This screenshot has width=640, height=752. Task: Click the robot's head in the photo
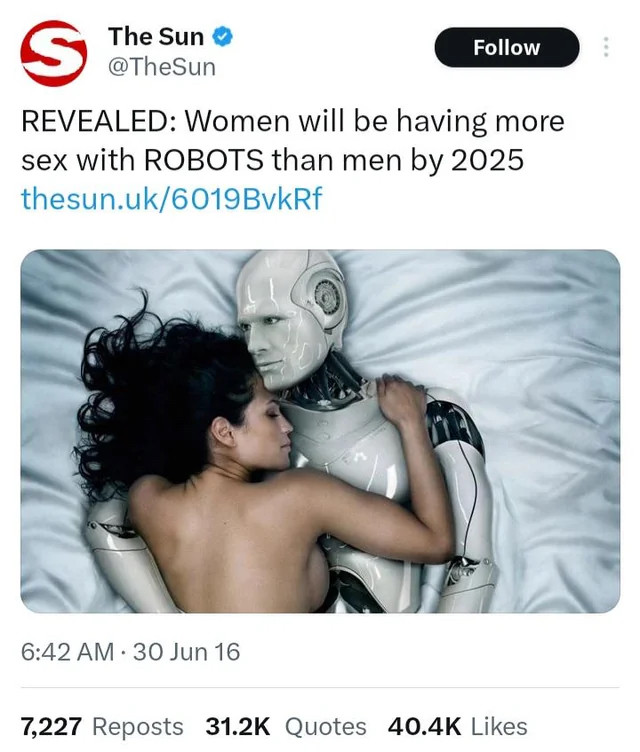click(x=290, y=319)
